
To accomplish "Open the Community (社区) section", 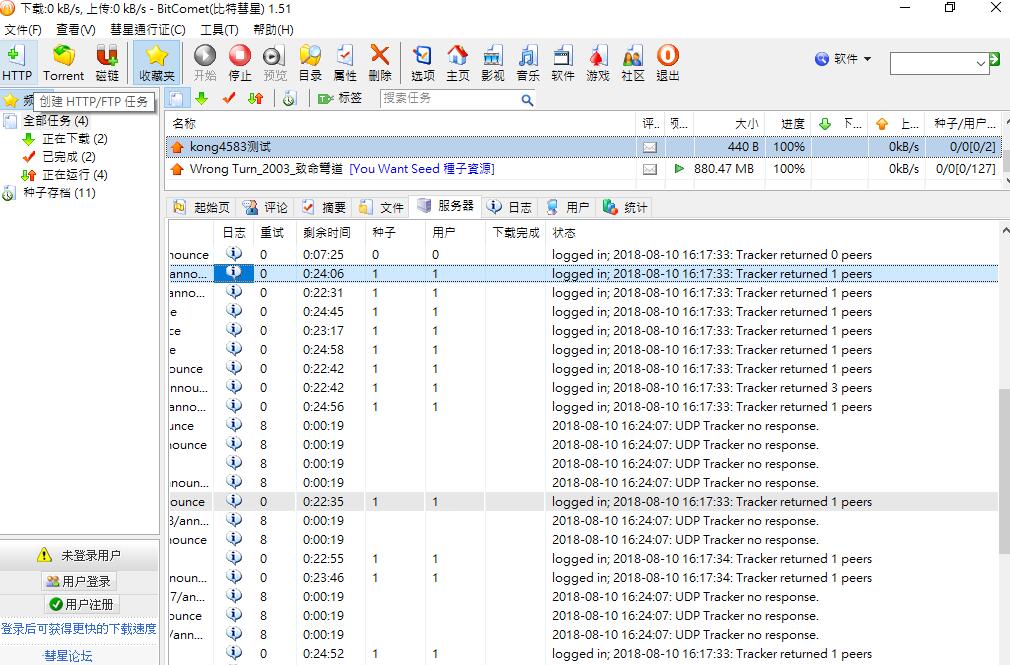I will 633,63.
